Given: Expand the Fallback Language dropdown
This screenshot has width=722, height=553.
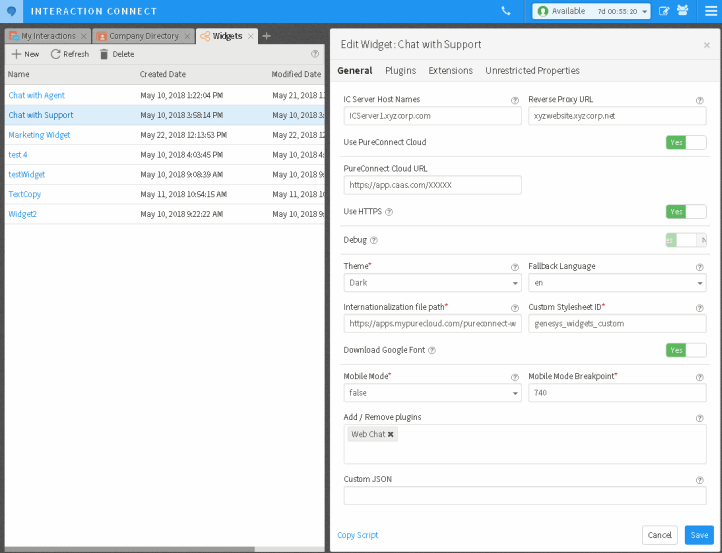Looking at the screenshot, I should point(616,283).
